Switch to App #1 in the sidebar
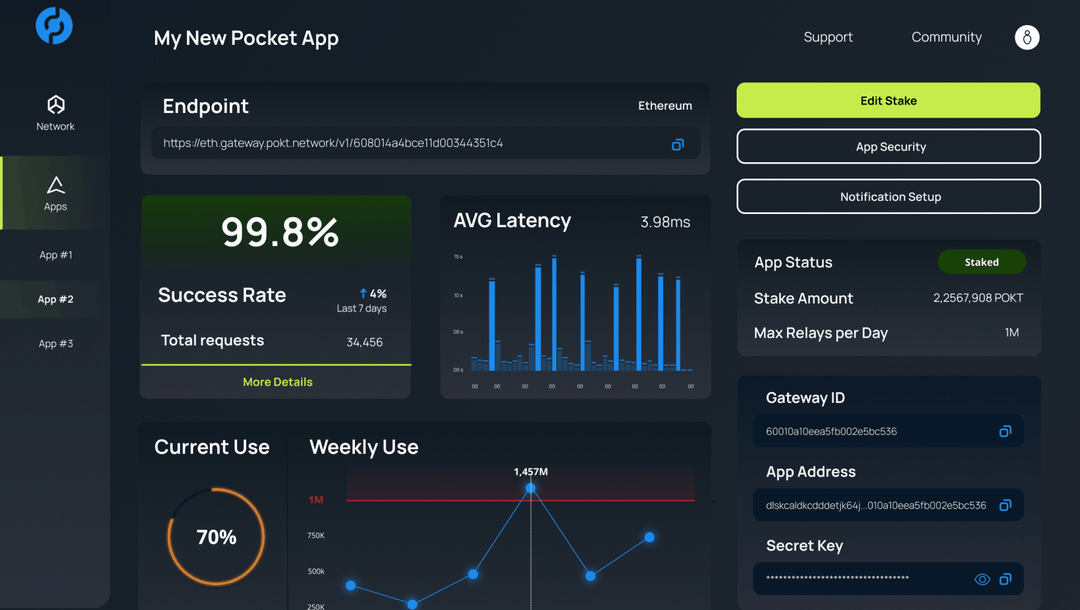 coord(55,254)
